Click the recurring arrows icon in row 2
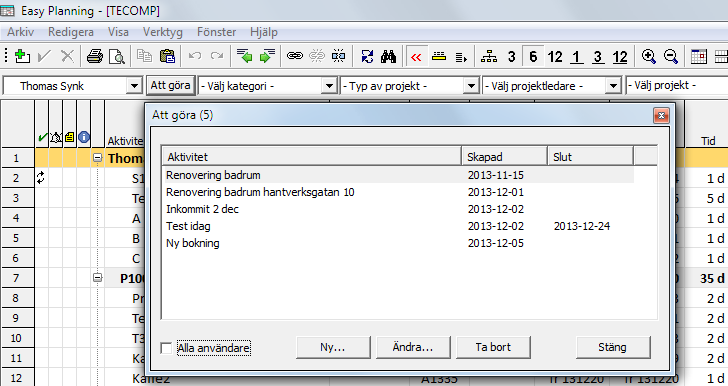 coord(41,177)
